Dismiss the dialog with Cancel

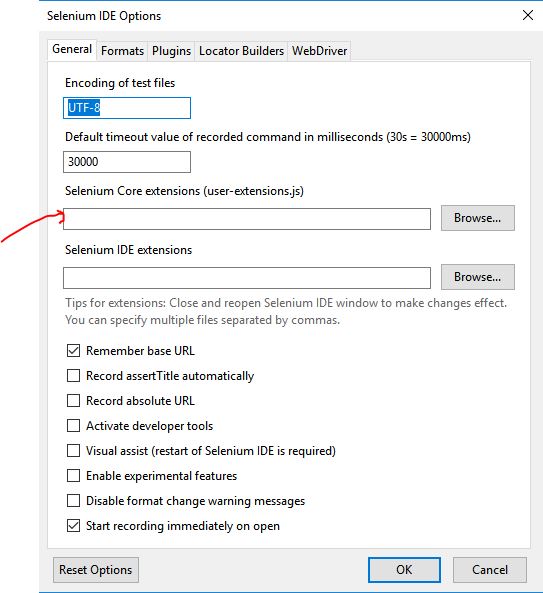pyautogui.click(x=490, y=570)
